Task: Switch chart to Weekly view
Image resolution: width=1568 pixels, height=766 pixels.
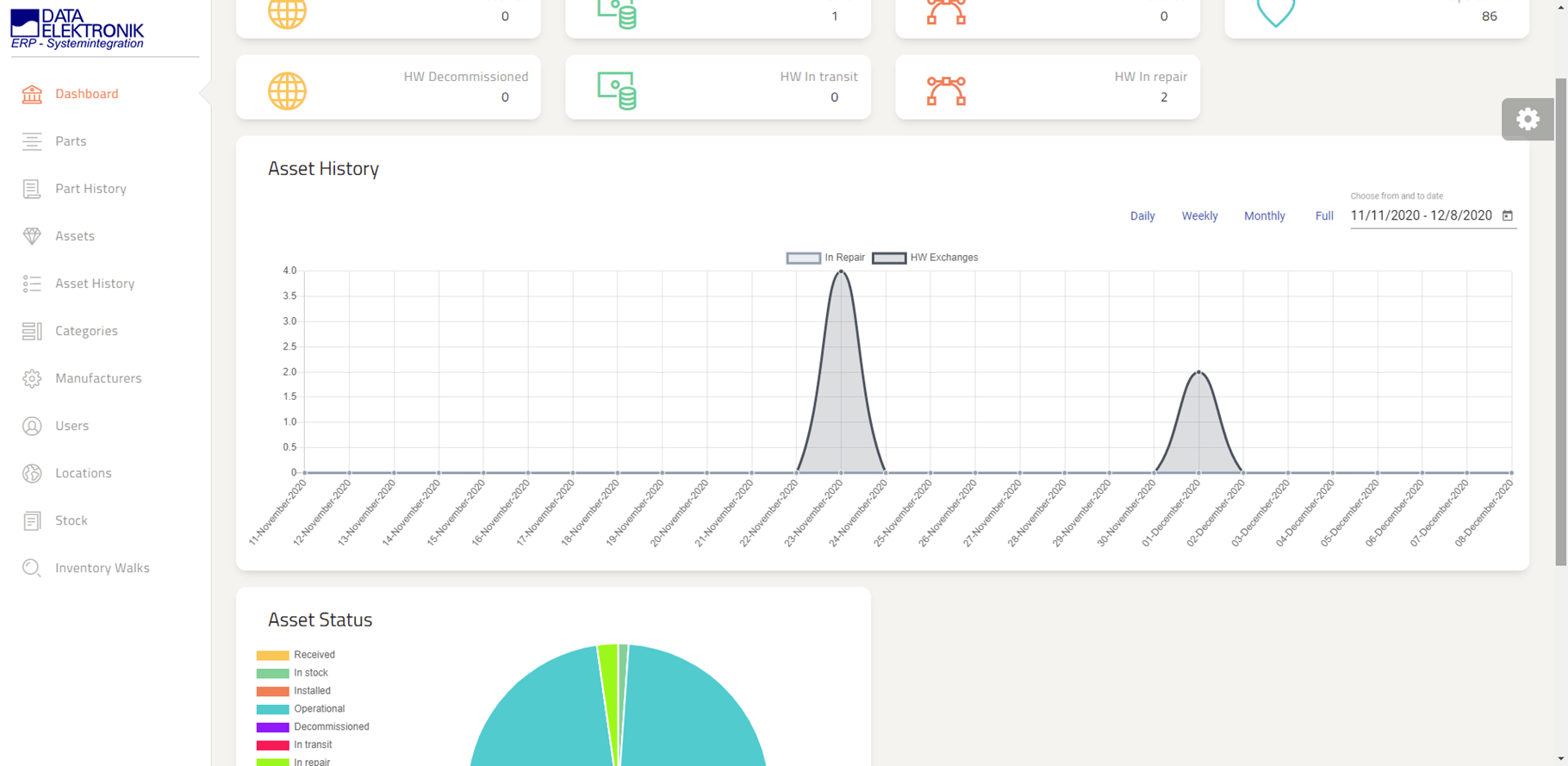Action: 1199,216
